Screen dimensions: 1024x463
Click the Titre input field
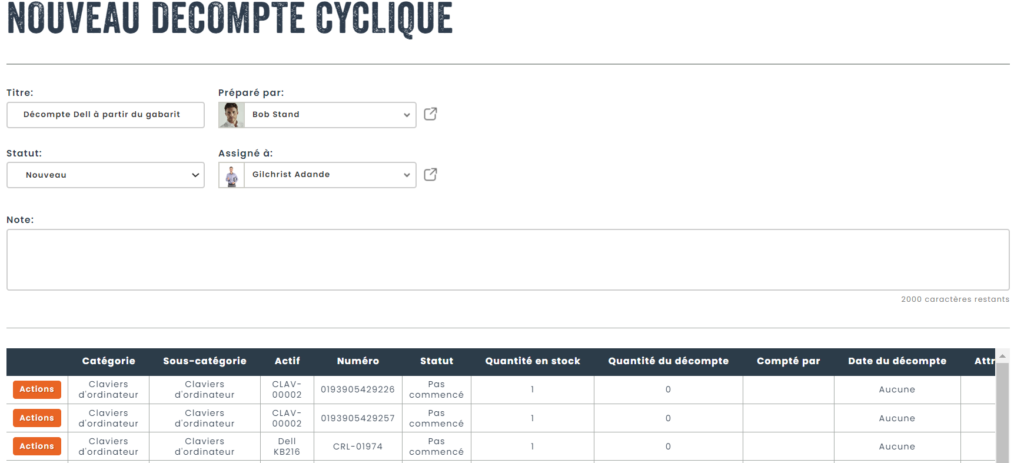coord(105,115)
